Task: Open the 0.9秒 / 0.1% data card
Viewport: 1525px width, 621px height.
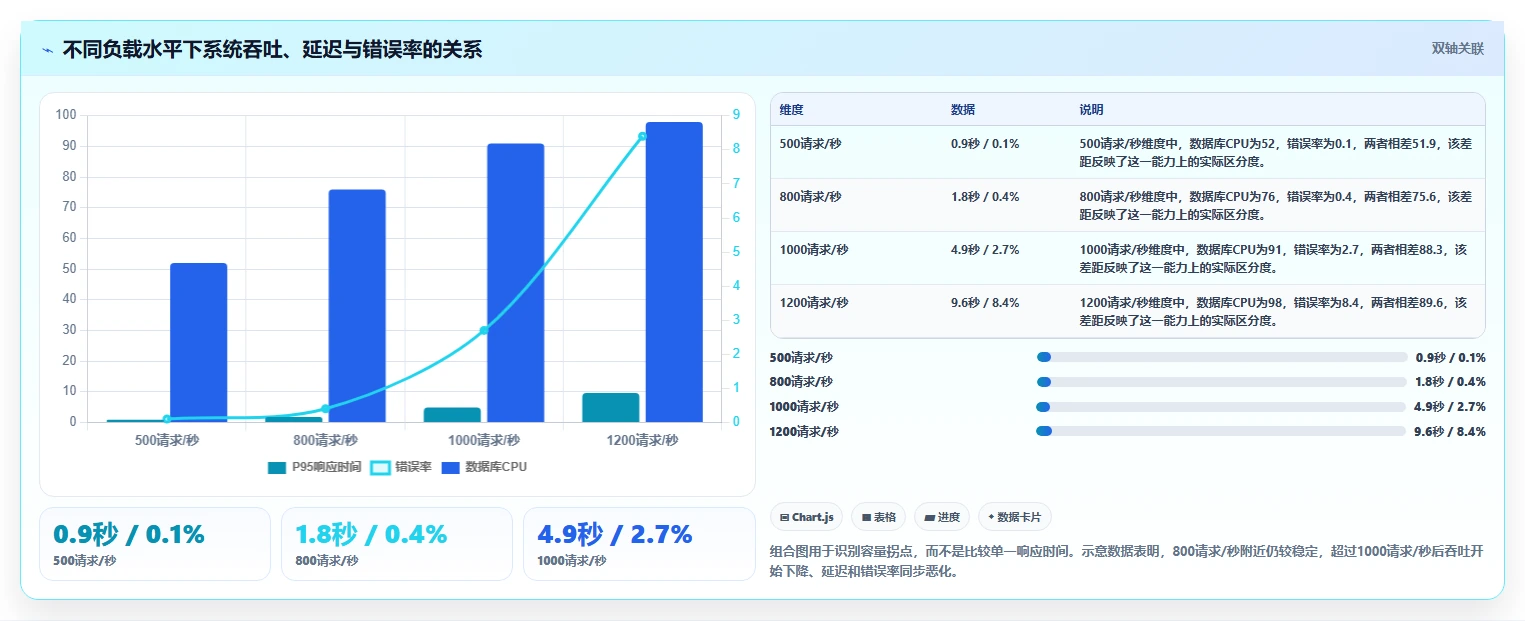Action: 155,544
